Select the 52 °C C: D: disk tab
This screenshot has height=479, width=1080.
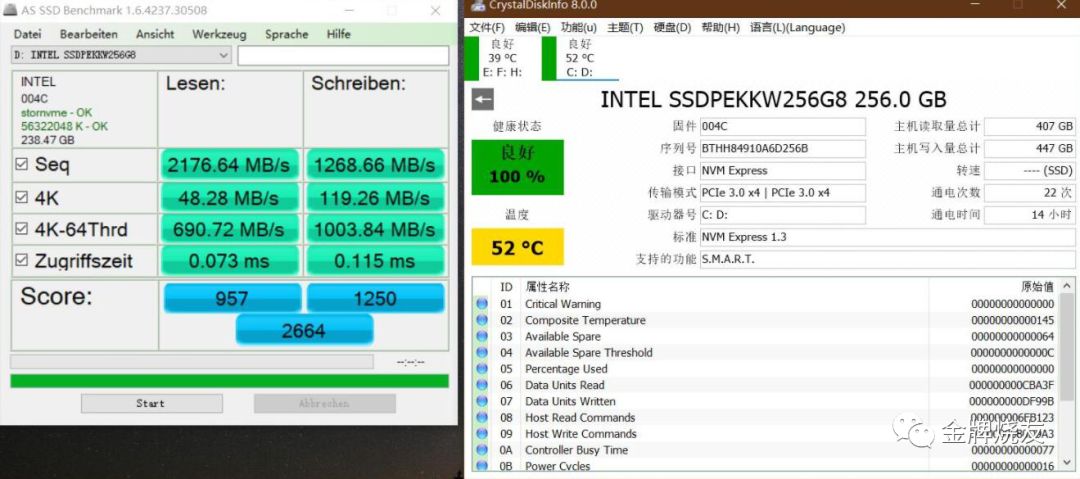[580, 58]
